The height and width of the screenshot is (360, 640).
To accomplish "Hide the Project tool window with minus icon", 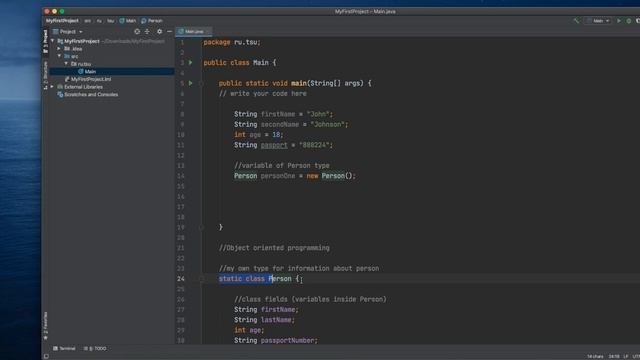I will 169,31.
